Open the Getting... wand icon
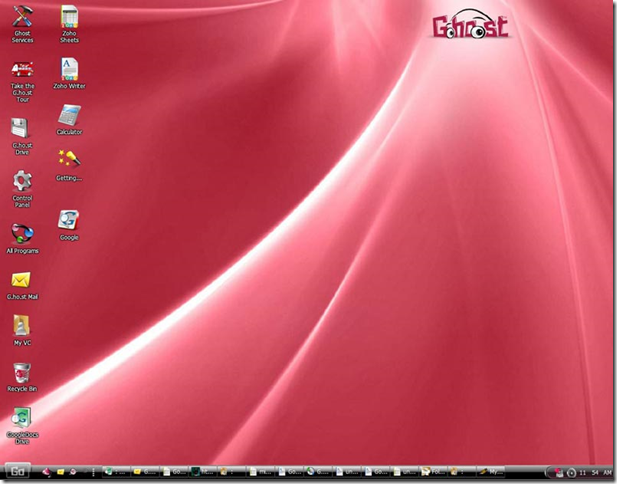Viewport: 617px width, 484px height. pos(69,166)
